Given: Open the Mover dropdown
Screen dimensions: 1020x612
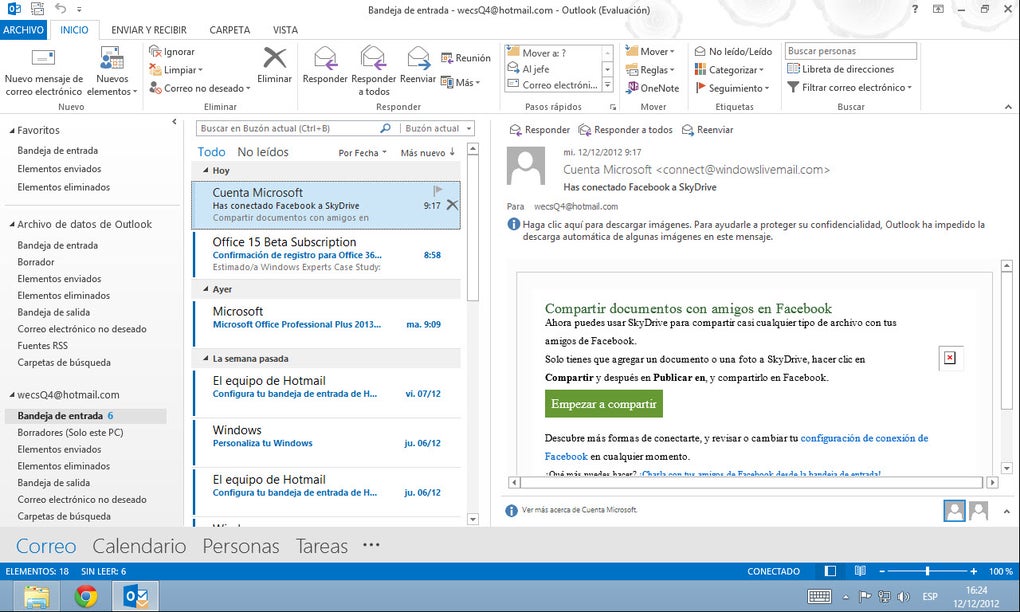Looking at the screenshot, I should pyautogui.click(x=650, y=51).
